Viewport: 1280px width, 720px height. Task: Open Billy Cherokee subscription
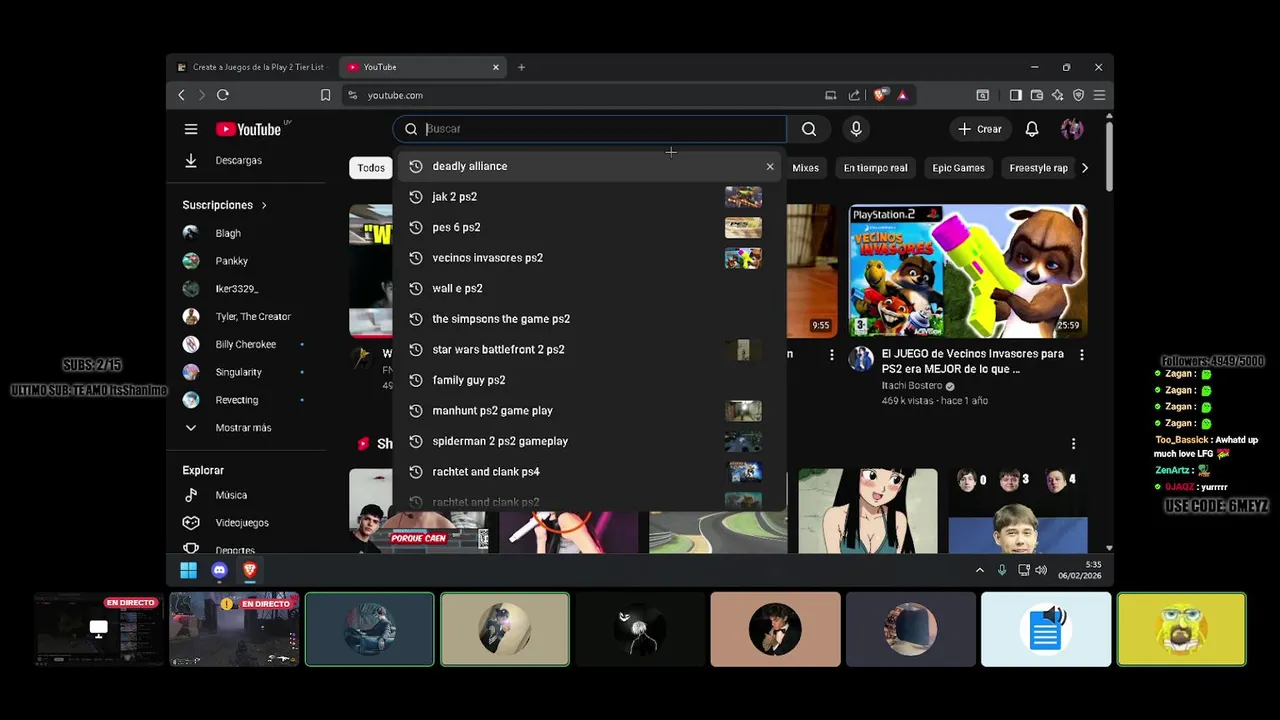pos(248,344)
